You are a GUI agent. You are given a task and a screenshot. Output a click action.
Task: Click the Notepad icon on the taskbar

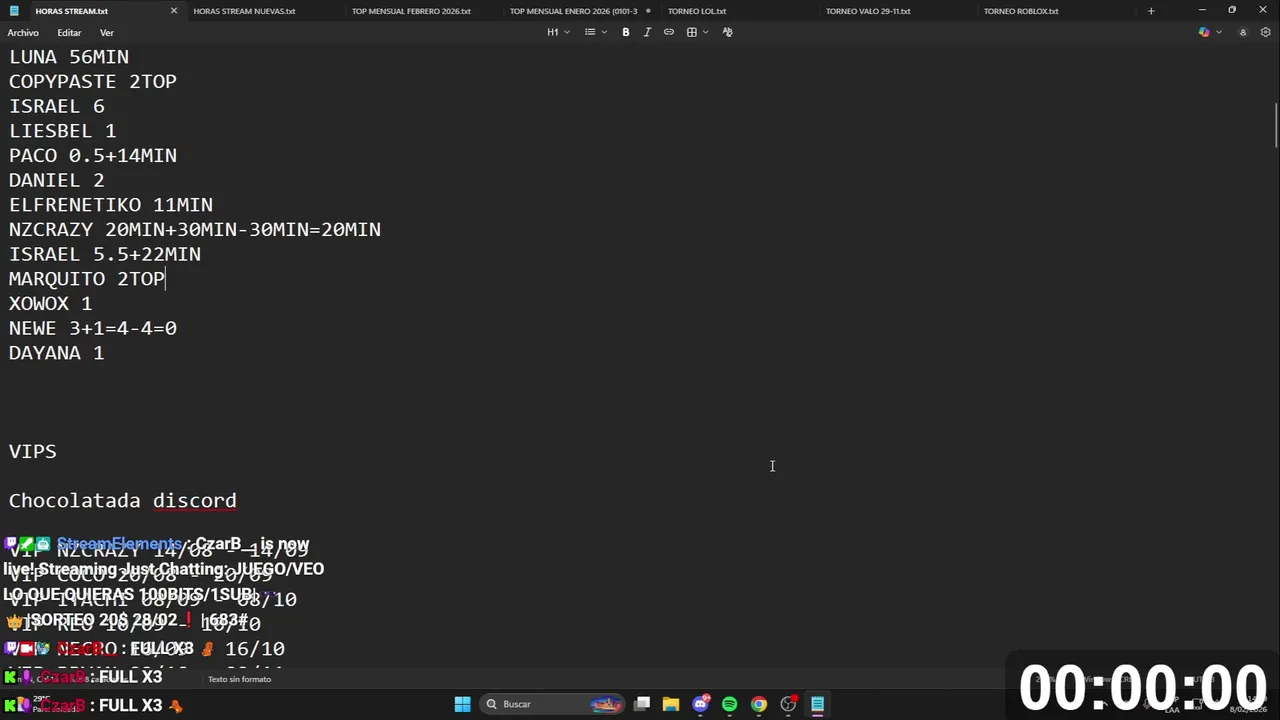coord(817,704)
